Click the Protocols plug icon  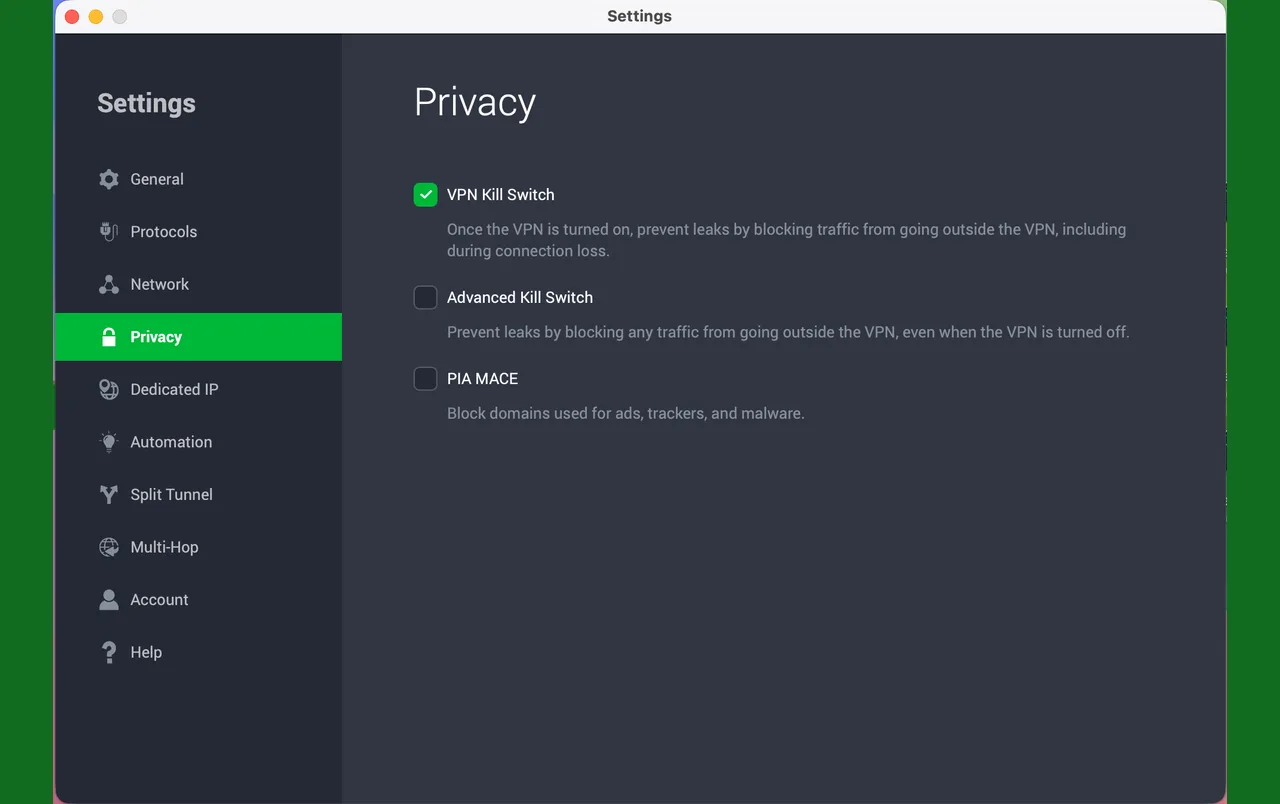click(109, 231)
